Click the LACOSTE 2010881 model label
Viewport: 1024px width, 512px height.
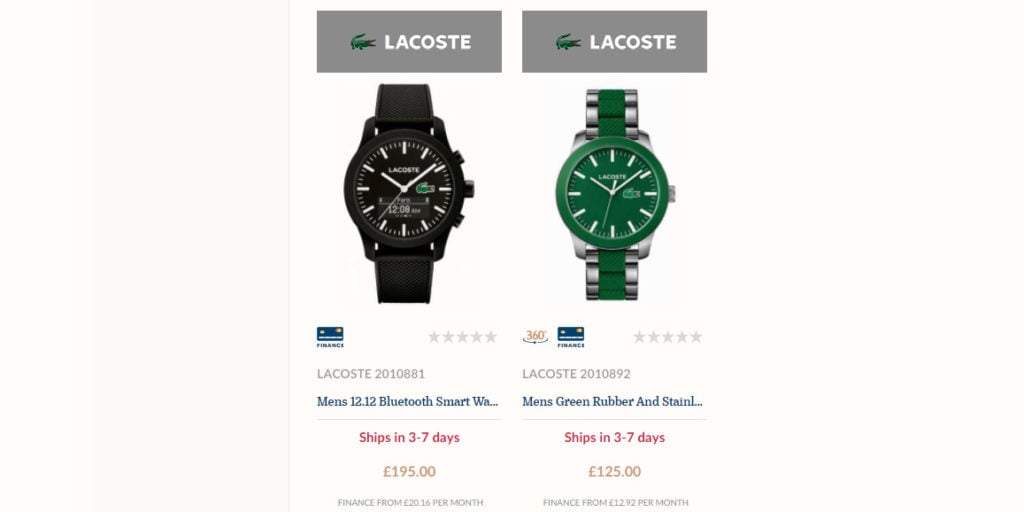371,374
